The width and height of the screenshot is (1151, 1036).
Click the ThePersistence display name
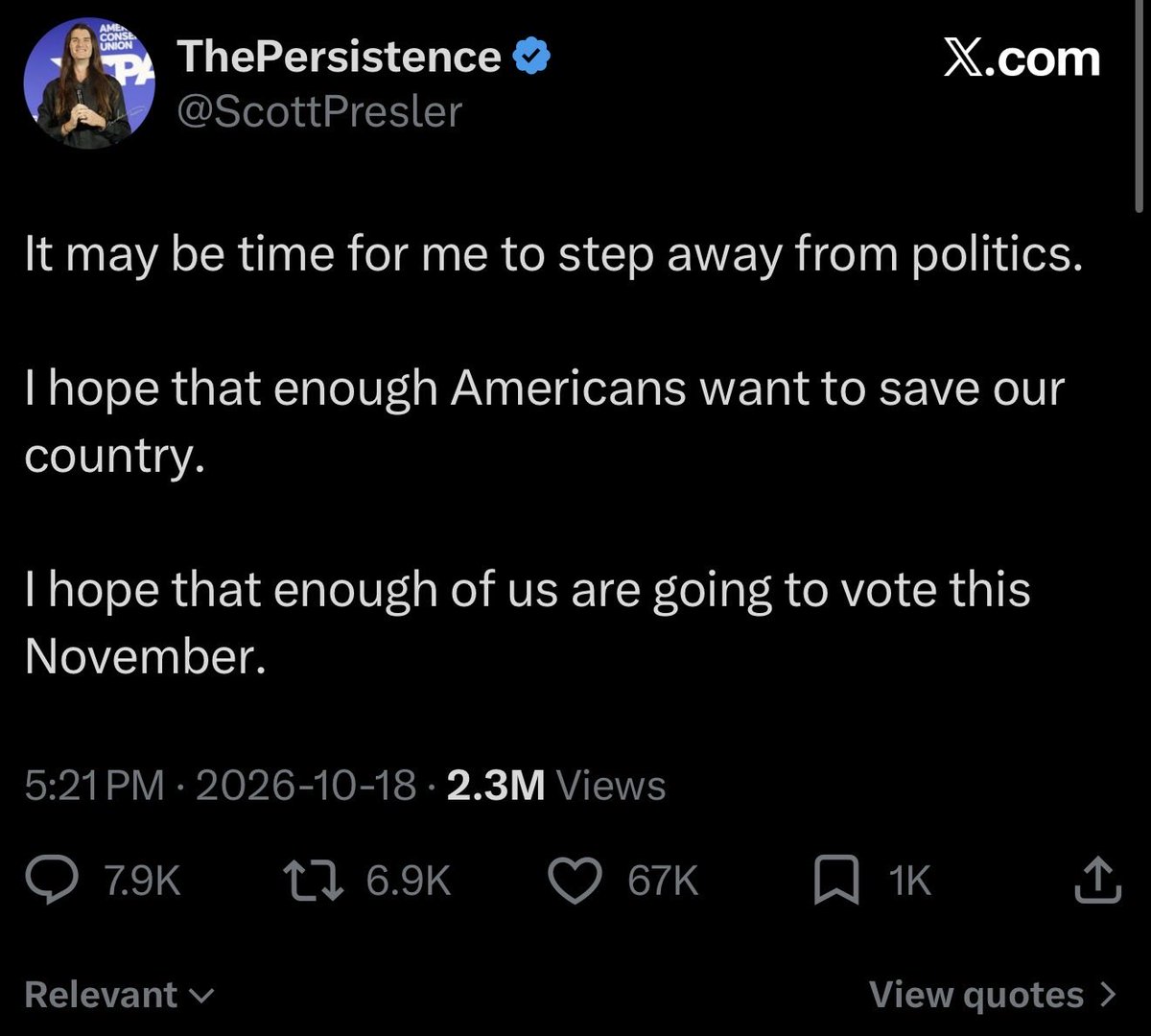(340, 58)
